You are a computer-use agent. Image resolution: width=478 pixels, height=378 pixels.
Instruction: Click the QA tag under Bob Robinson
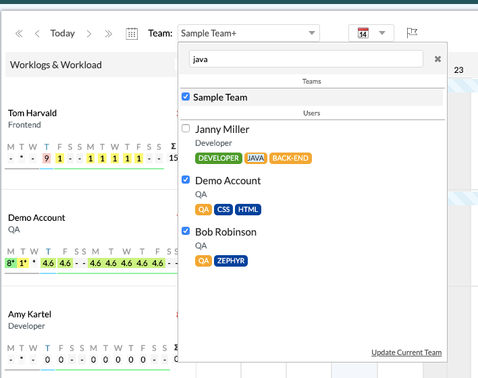point(203,261)
